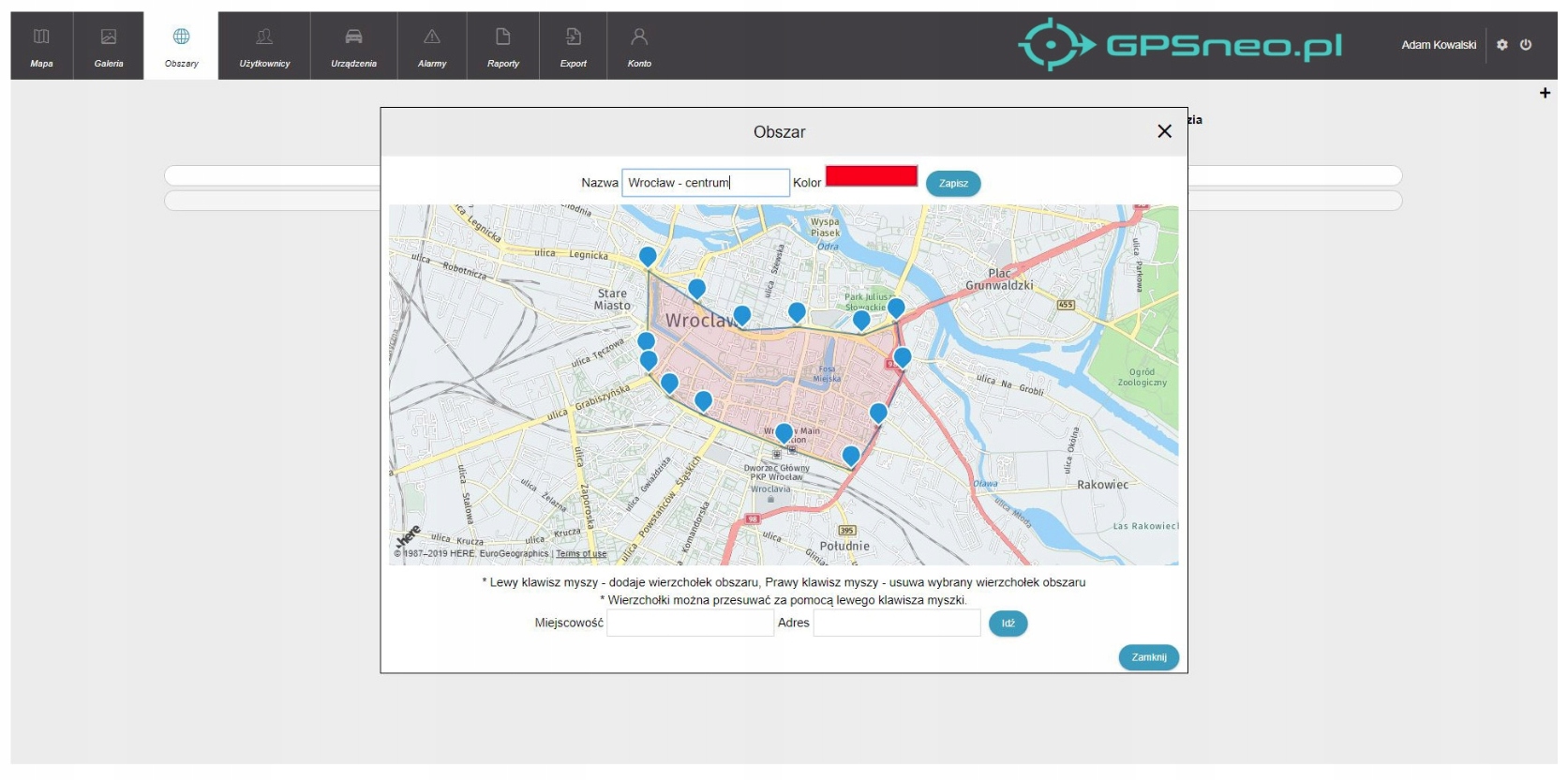Click the Ogród Zoologiczny map label
1568x782 pixels.
(x=1142, y=377)
